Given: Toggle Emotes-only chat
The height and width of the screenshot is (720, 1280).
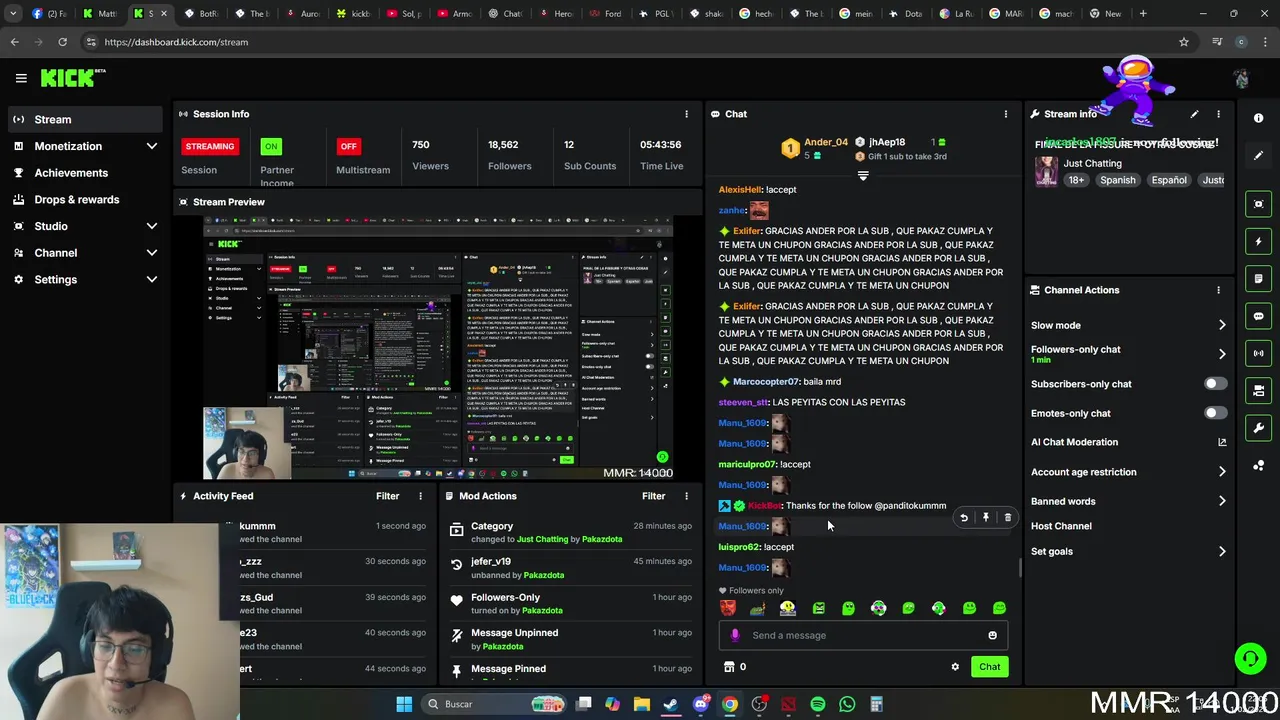Looking at the screenshot, I should pyautogui.click(x=1215, y=413).
